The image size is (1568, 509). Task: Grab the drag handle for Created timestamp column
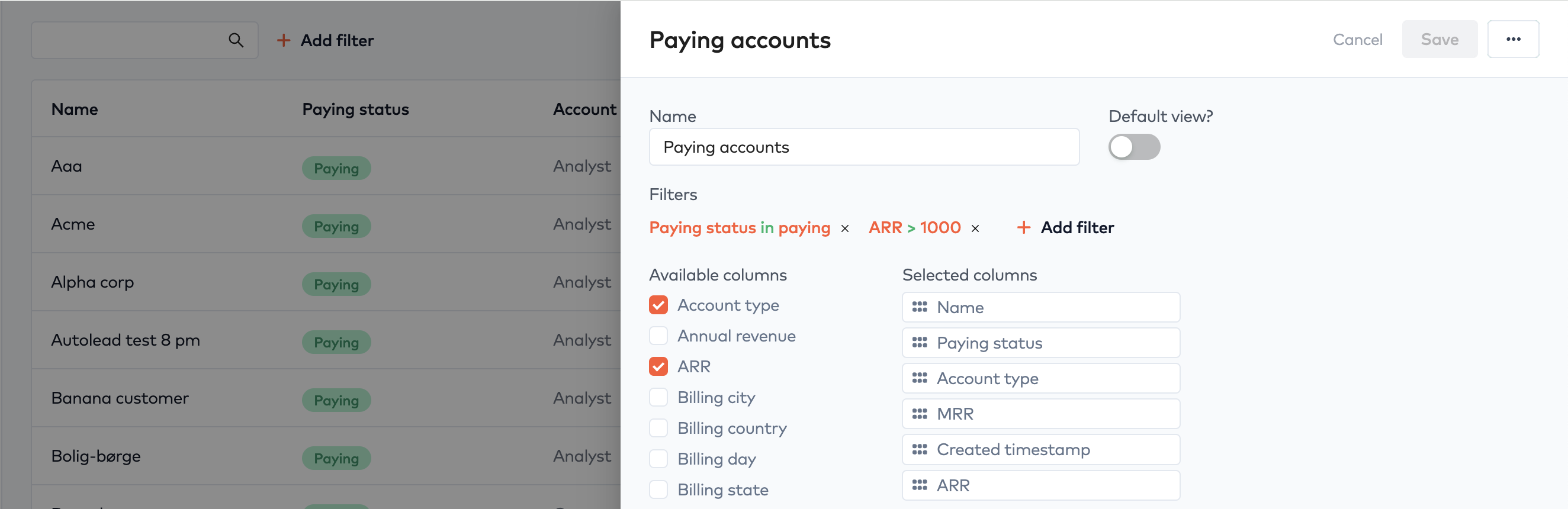coord(919,449)
